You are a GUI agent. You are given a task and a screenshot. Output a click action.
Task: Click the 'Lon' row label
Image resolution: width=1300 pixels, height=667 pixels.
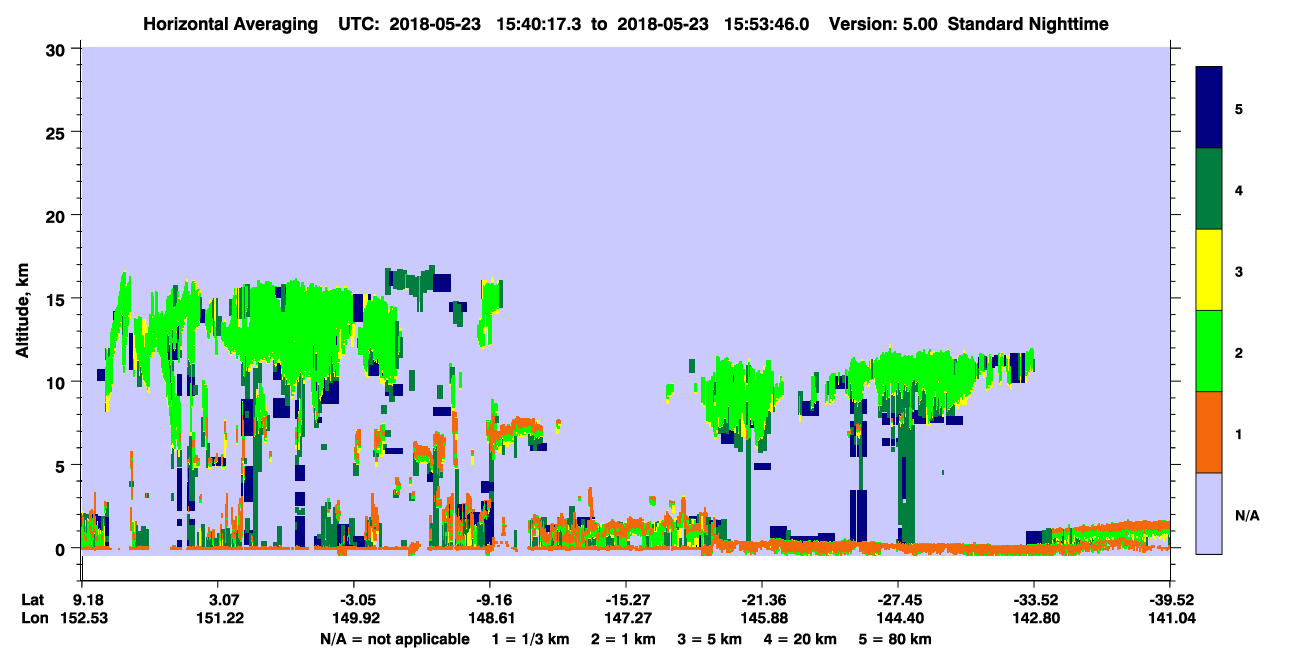[x=33, y=619]
